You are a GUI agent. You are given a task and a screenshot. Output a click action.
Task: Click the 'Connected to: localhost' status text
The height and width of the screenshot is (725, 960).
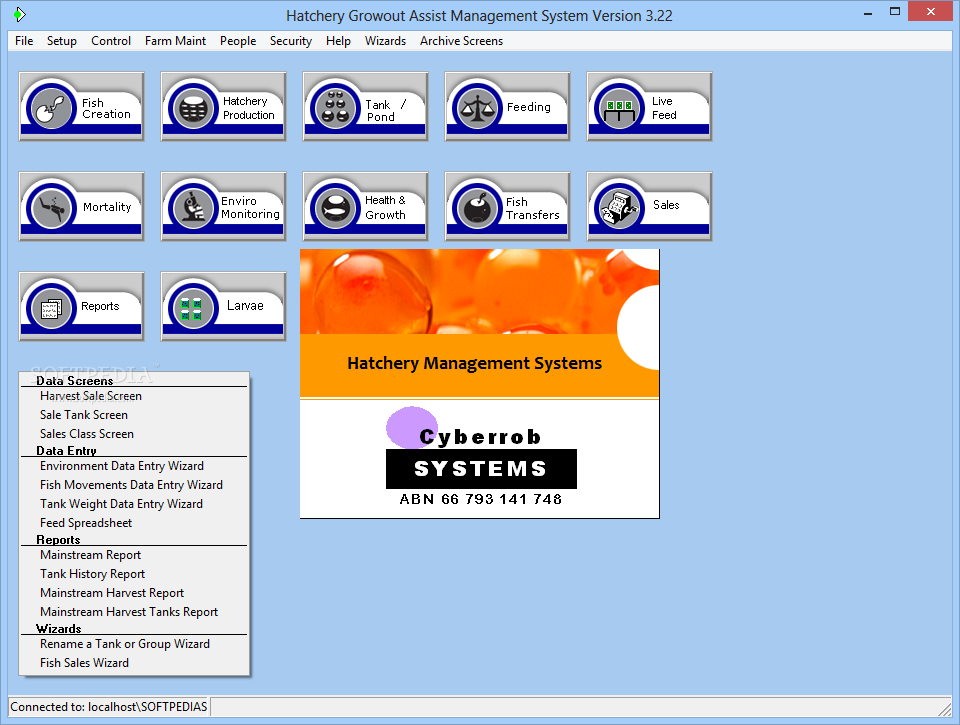click(109, 707)
